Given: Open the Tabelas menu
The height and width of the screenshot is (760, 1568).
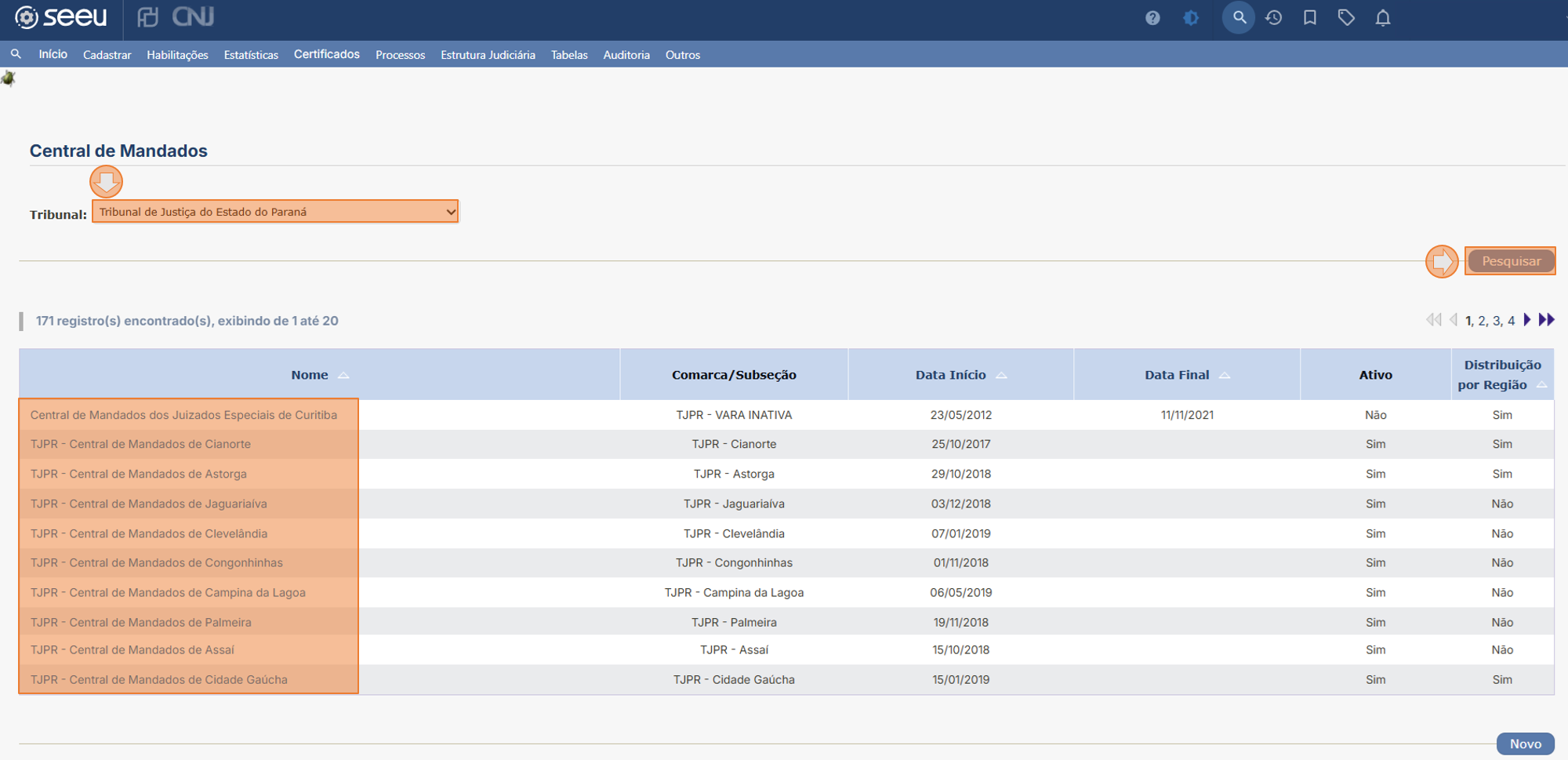Looking at the screenshot, I should click(x=569, y=55).
